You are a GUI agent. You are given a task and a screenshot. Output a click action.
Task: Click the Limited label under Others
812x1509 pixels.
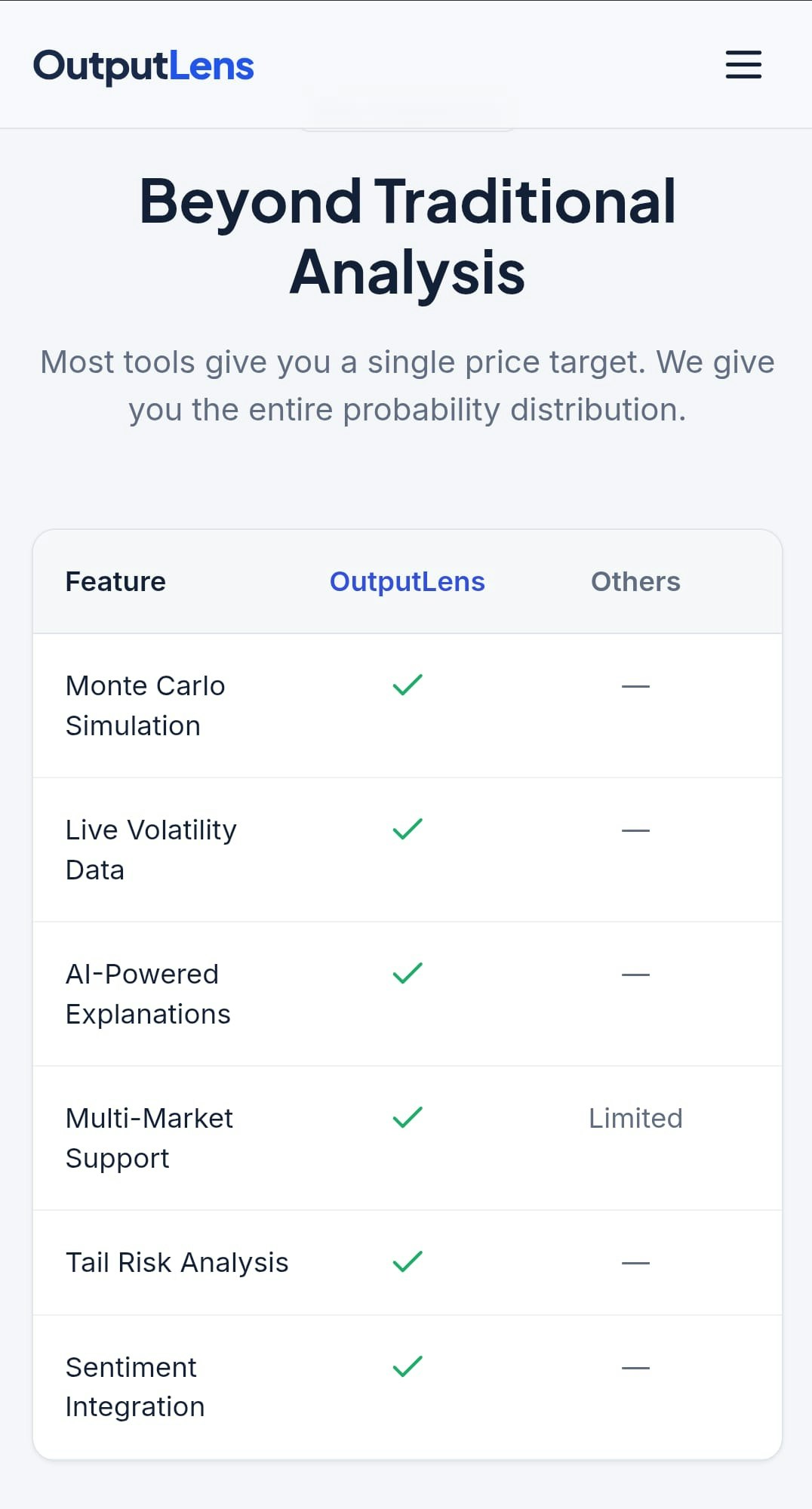[635, 1118]
